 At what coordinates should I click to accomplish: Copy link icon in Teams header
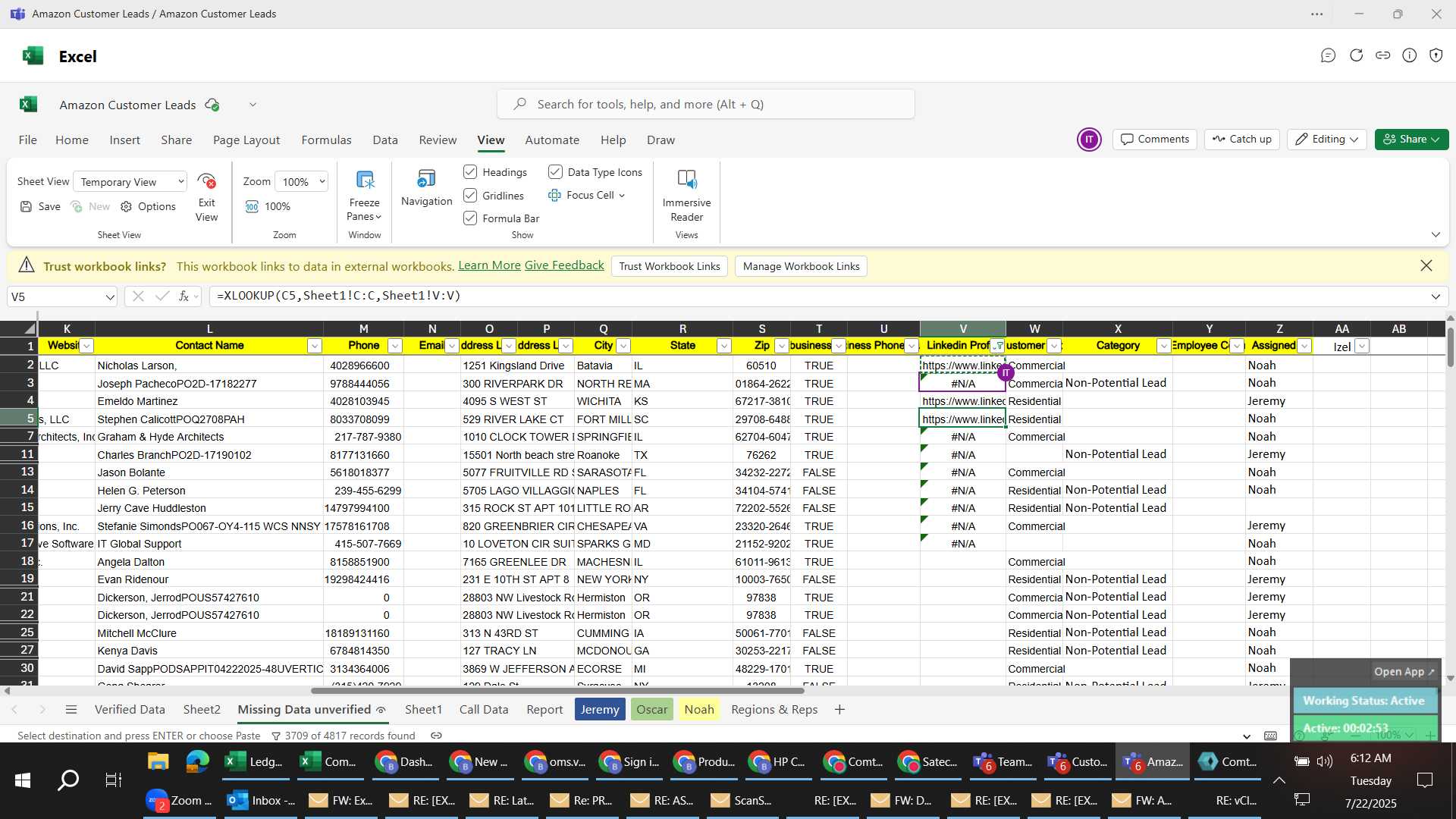[x=1383, y=55]
